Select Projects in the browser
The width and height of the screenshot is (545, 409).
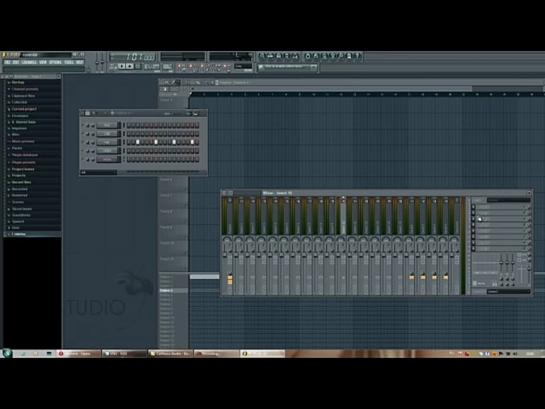19,175
